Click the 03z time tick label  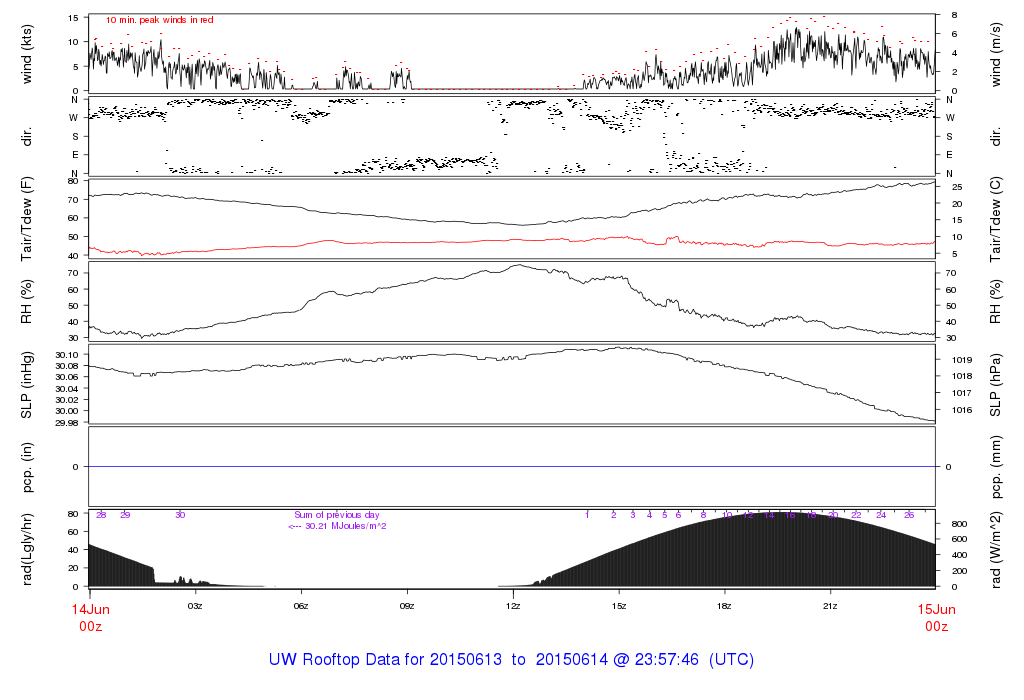click(195, 606)
